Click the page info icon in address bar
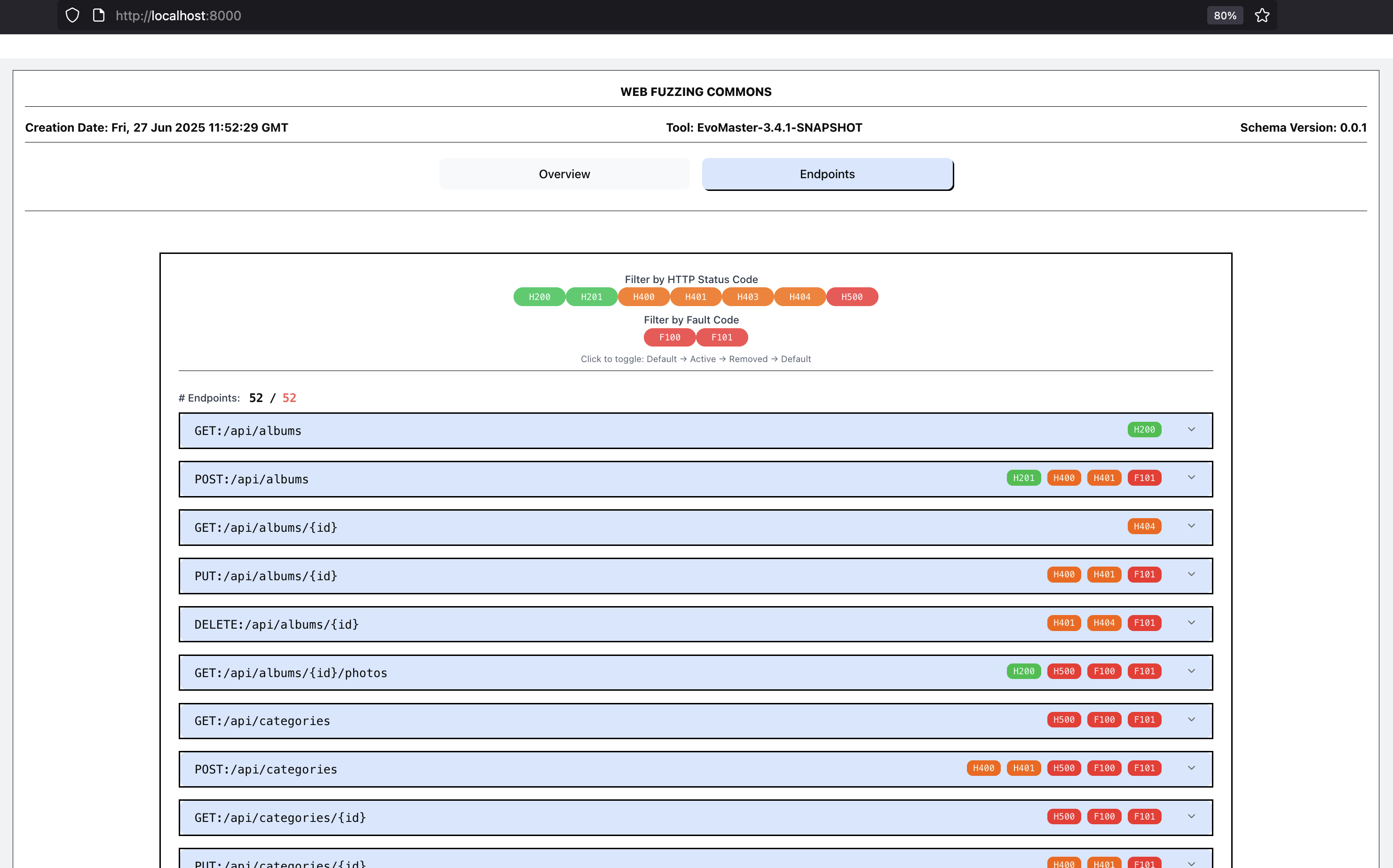Viewport: 1393px width, 868px height. click(99, 16)
